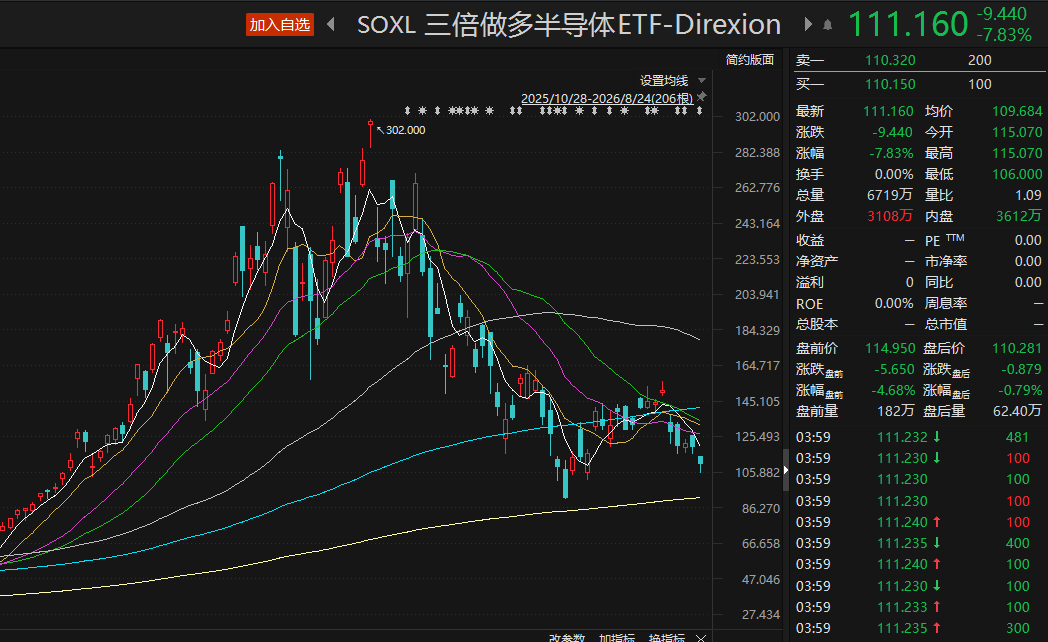This screenshot has width=1048, height=642.
Task: Click 盘后量 value 62.40万
Action: tap(1017, 410)
